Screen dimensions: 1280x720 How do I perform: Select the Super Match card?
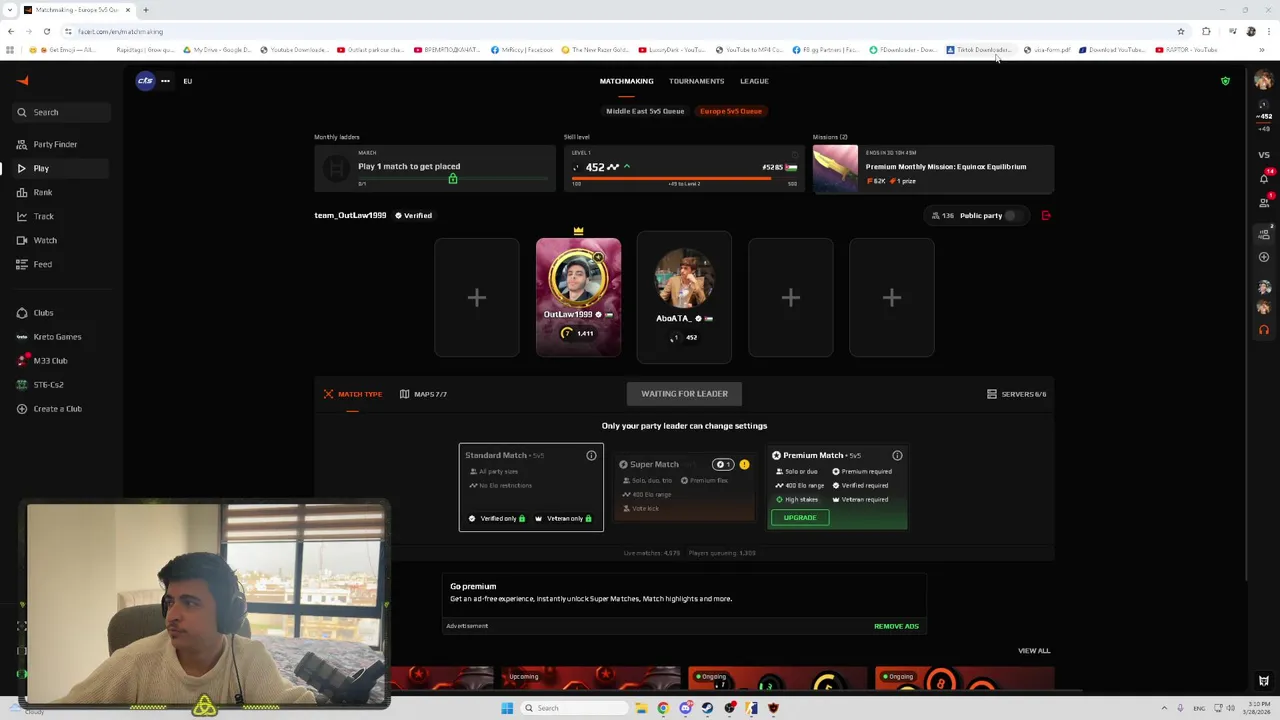684,487
